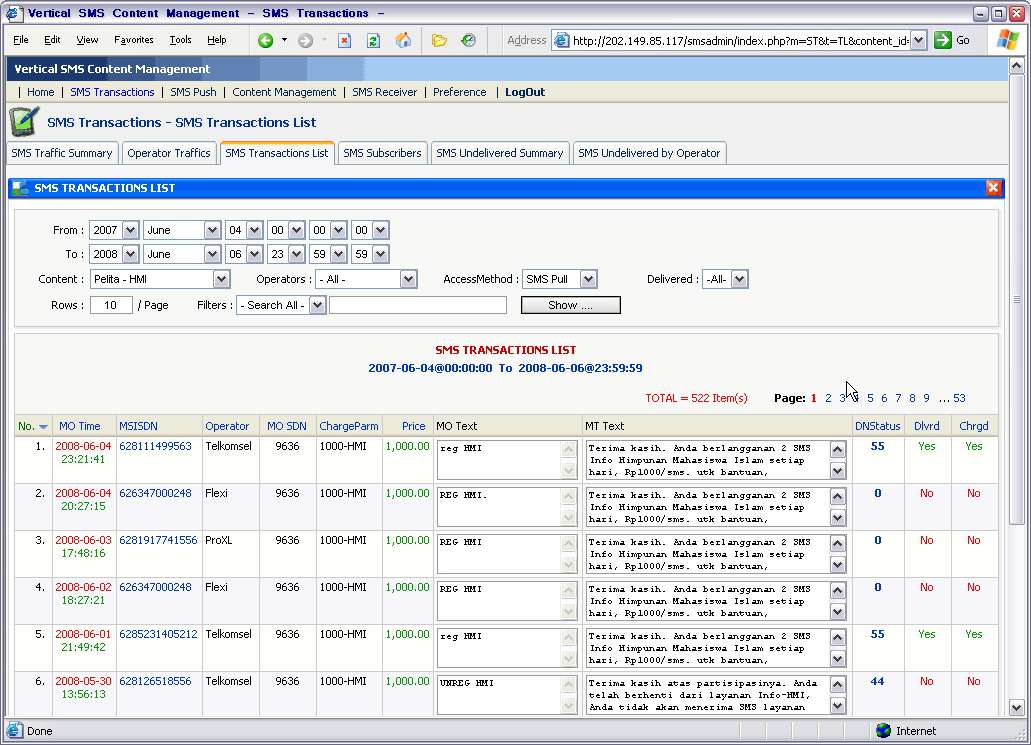Switch to the SMS Subscribers tab
Viewport: 1031px width, 745px height.
tap(382, 153)
